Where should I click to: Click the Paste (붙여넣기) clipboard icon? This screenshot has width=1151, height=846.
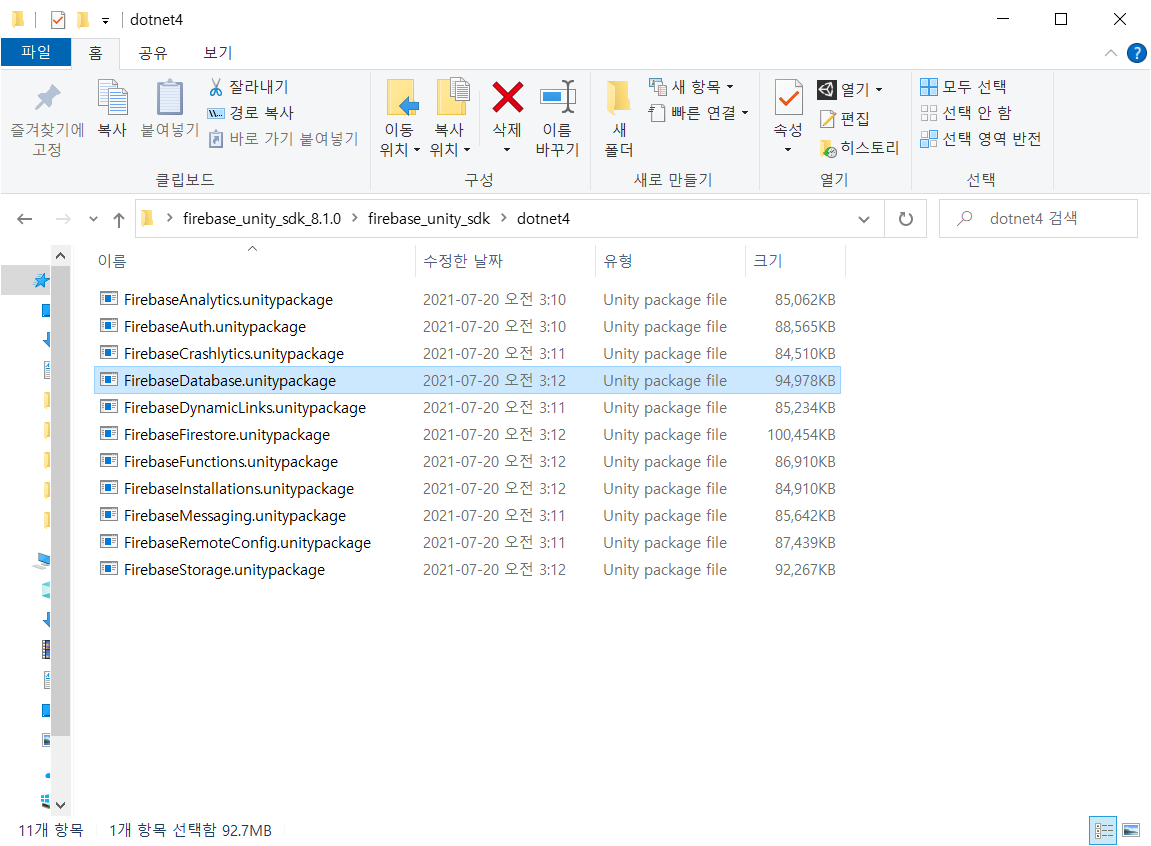pos(170,98)
